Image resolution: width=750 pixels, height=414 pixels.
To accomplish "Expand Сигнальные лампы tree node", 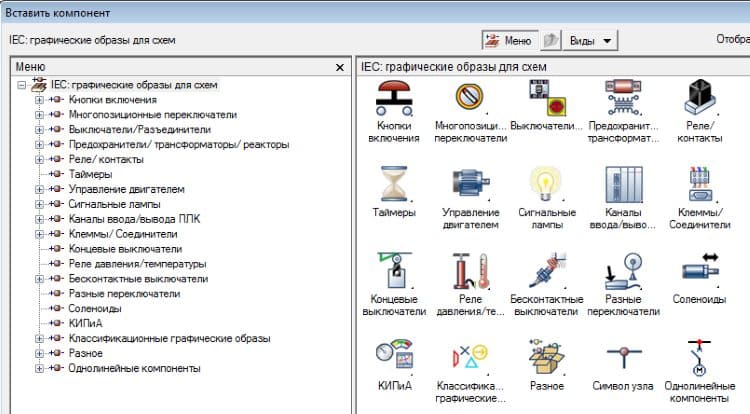I will pyautogui.click(x=39, y=204).
